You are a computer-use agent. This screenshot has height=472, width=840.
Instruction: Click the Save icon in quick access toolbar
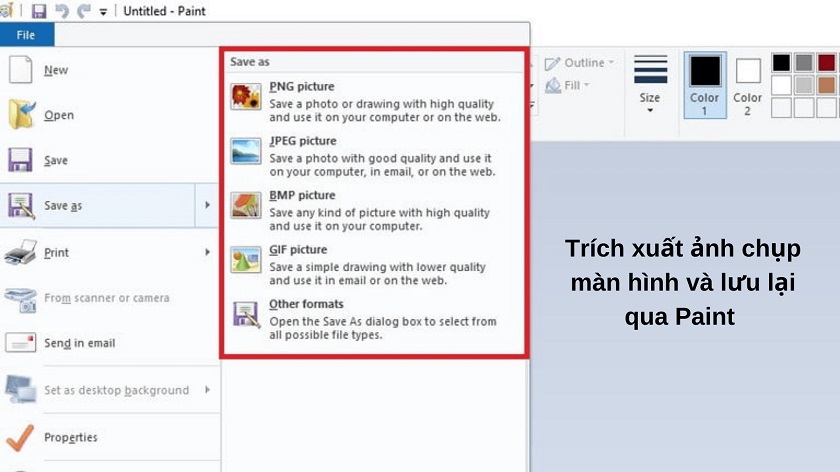[x=39, y=11]
